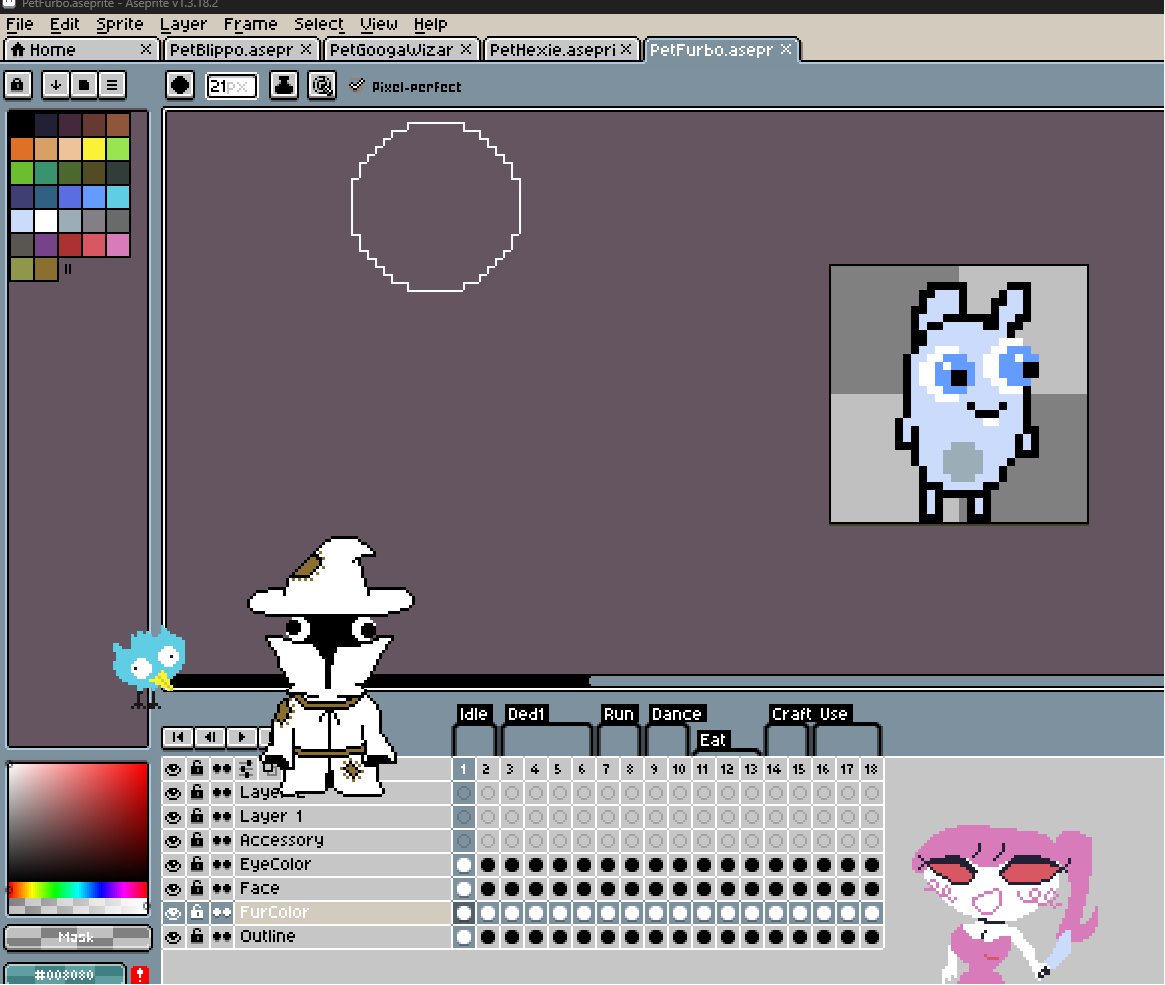The height and width of the screenshot is (985, 1165).
Task: Select the Eat animation tag
Action: (713, 740)
